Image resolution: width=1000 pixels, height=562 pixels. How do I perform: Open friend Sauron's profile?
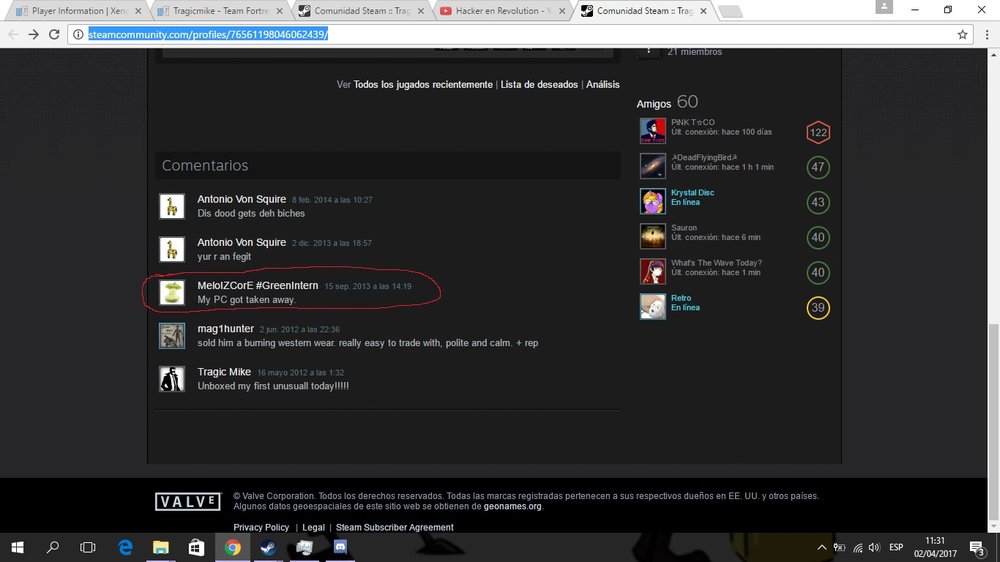pyautogui.click(x=684, y=228)
